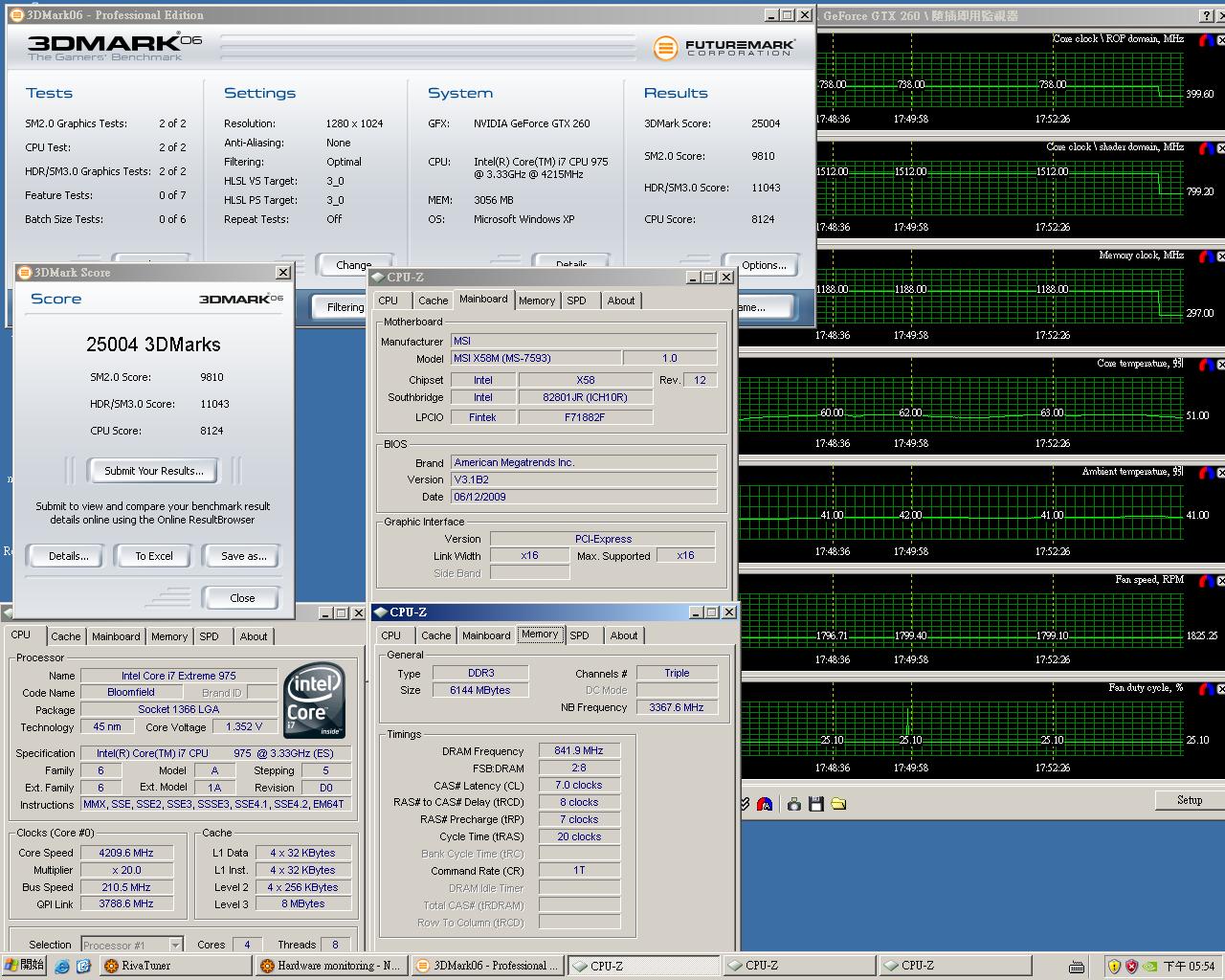Click the magnet icon on the Ambient temperature graph

click(x=1207, y=473)
